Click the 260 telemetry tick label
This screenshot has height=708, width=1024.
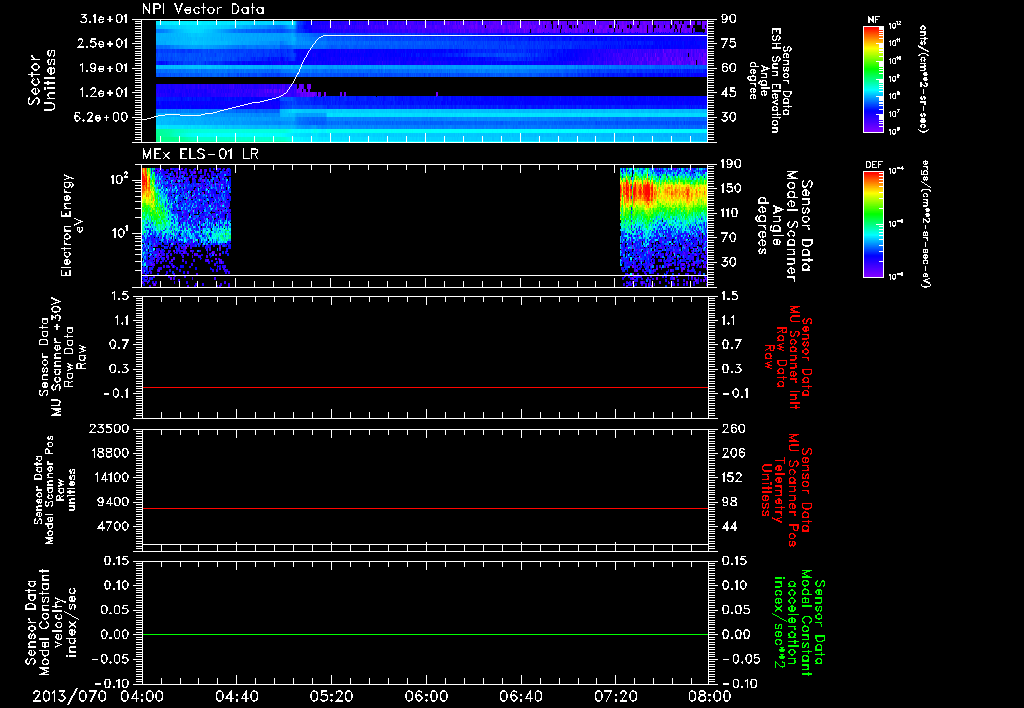click(731, 429)
